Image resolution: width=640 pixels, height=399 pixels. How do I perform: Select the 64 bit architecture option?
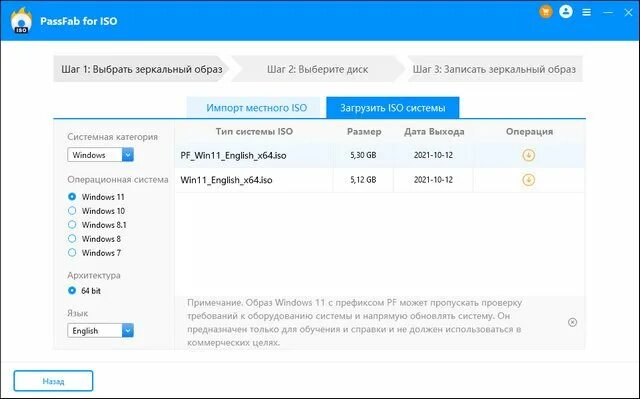click(x=72, y=290)
